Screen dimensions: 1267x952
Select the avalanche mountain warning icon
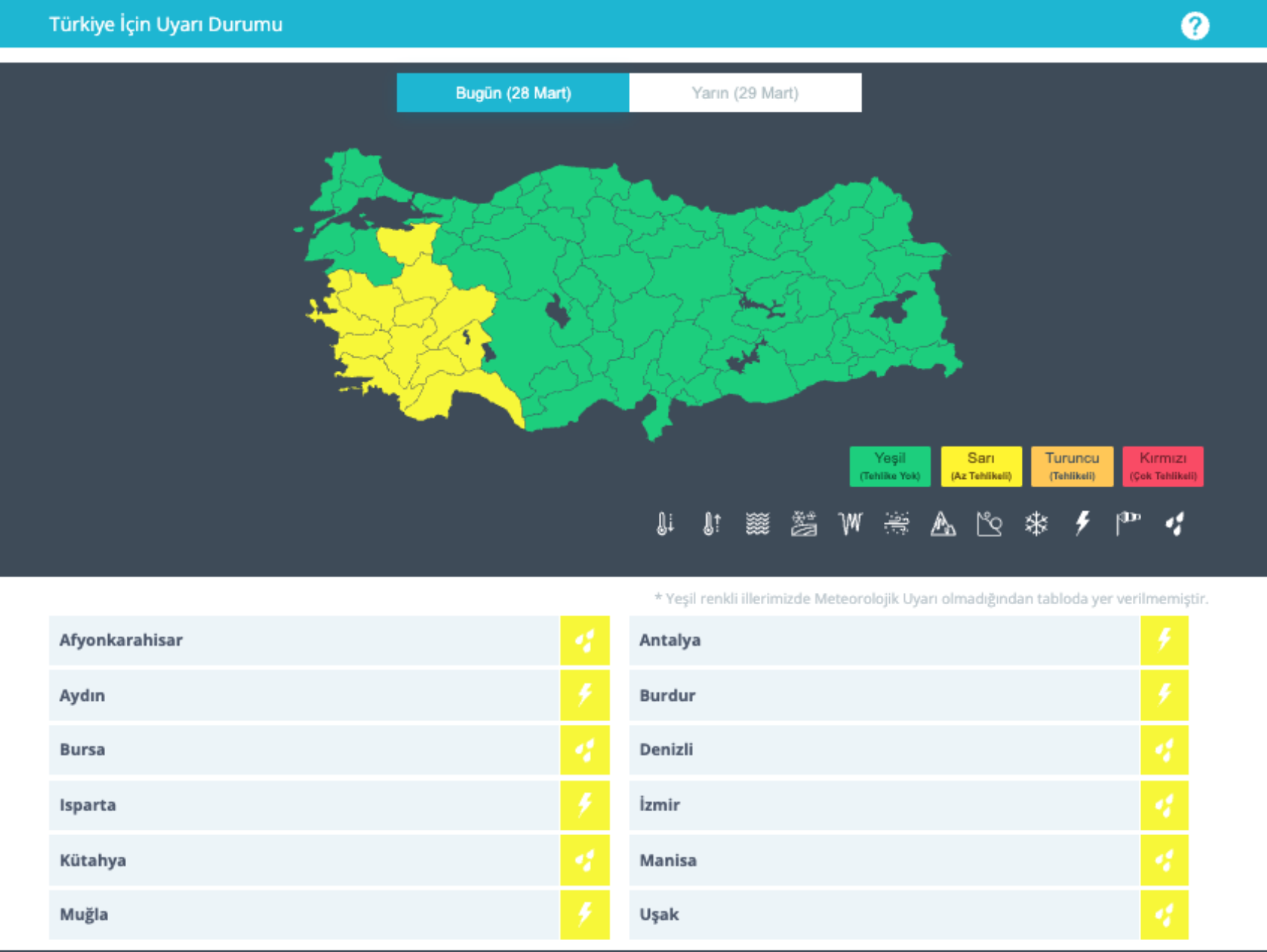click(943, 524)
